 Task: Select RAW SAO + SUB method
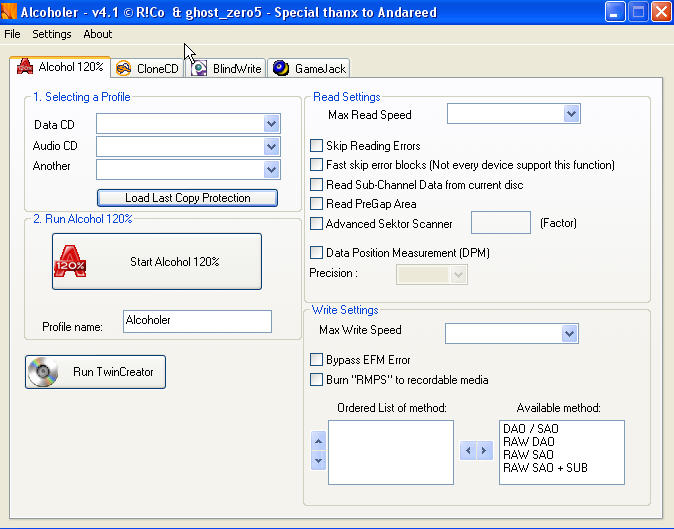click(x=545, y=468)
